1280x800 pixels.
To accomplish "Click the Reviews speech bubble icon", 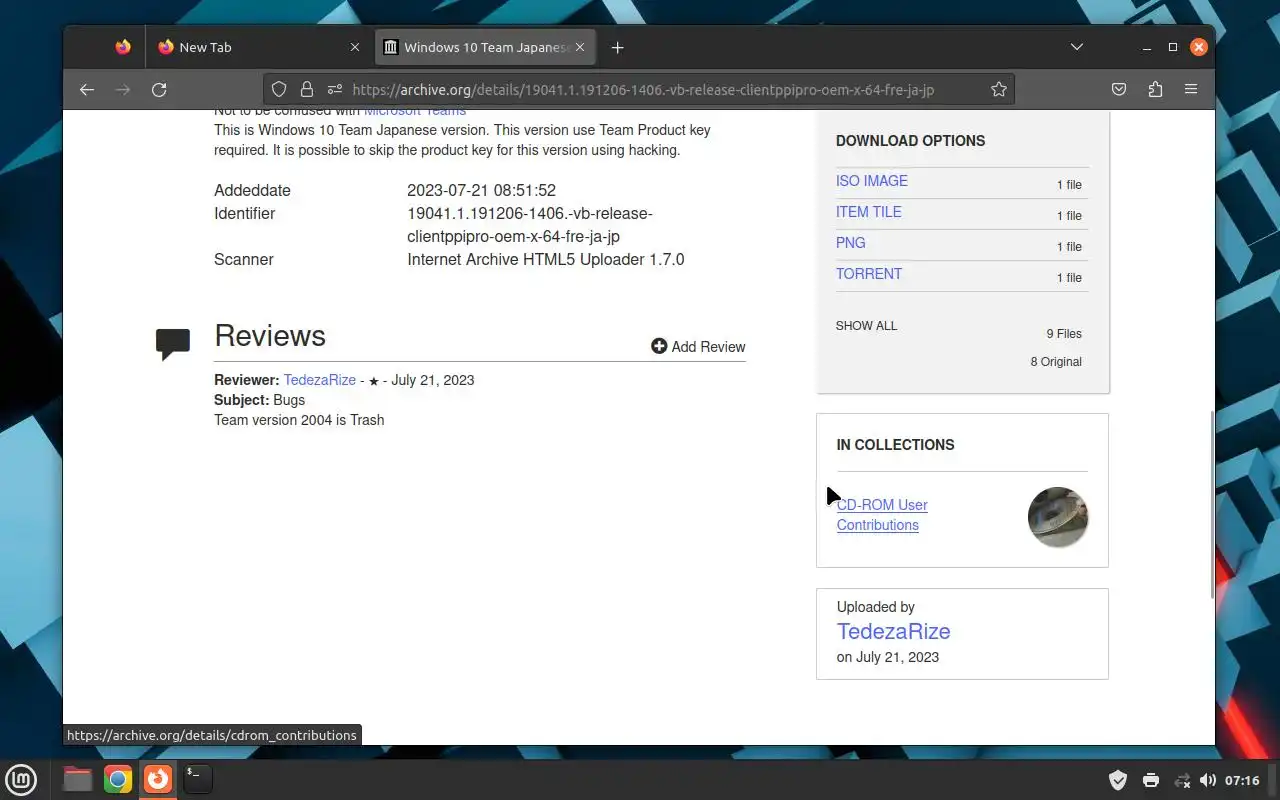I will 173,344.
